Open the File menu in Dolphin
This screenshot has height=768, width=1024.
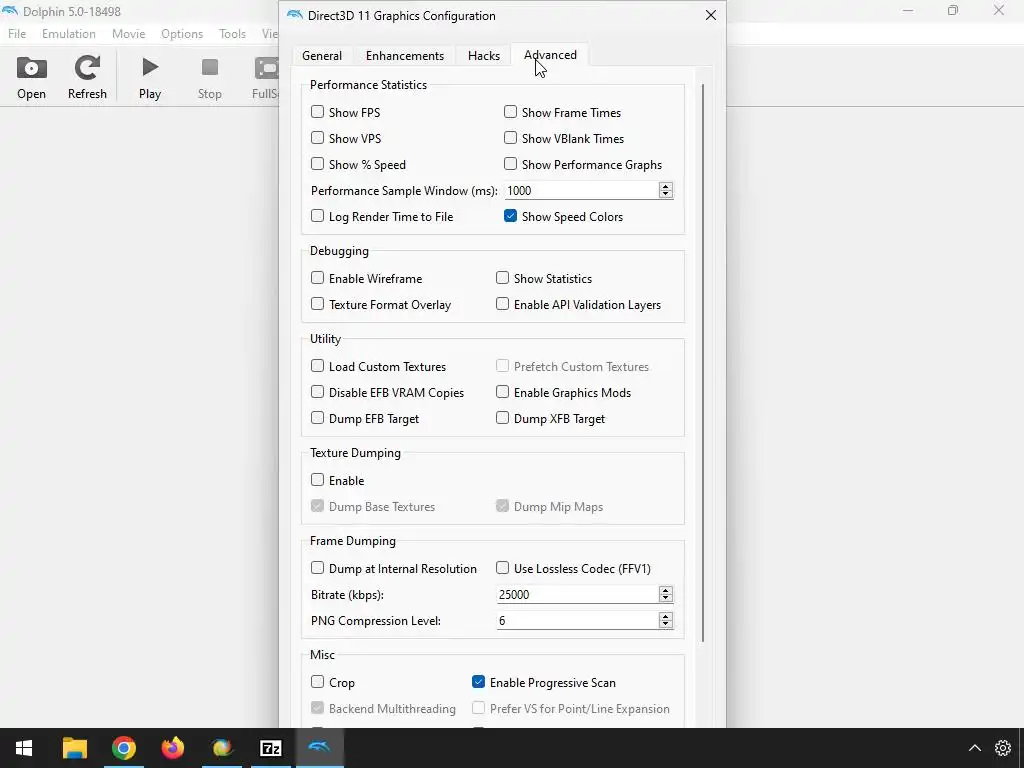click(x=17, y=33)
